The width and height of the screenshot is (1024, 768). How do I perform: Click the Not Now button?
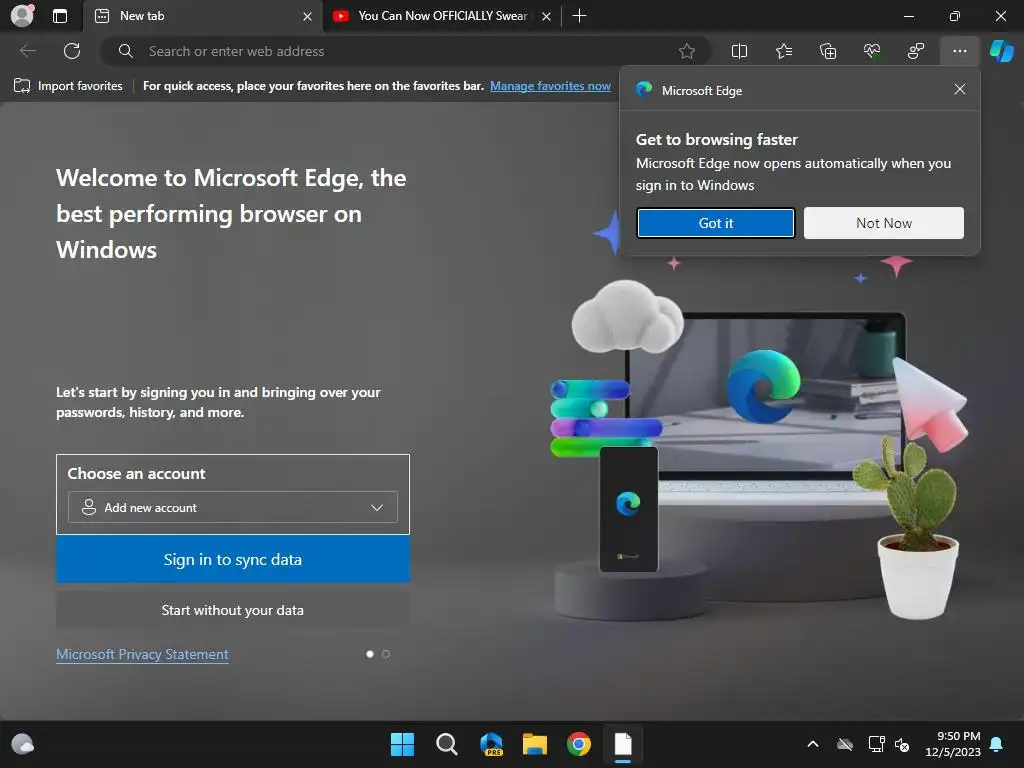coord(884,223)
